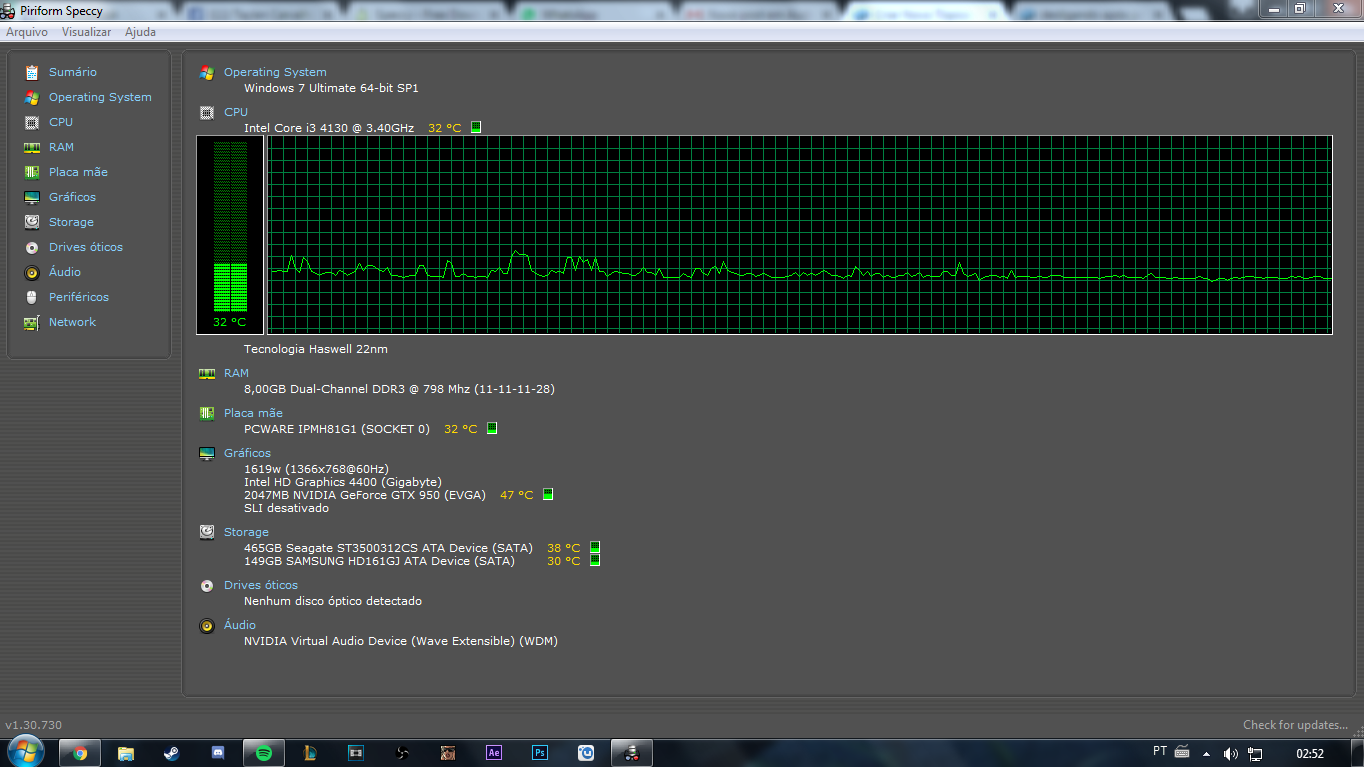Open the Windows Start menu

(25, 752)
